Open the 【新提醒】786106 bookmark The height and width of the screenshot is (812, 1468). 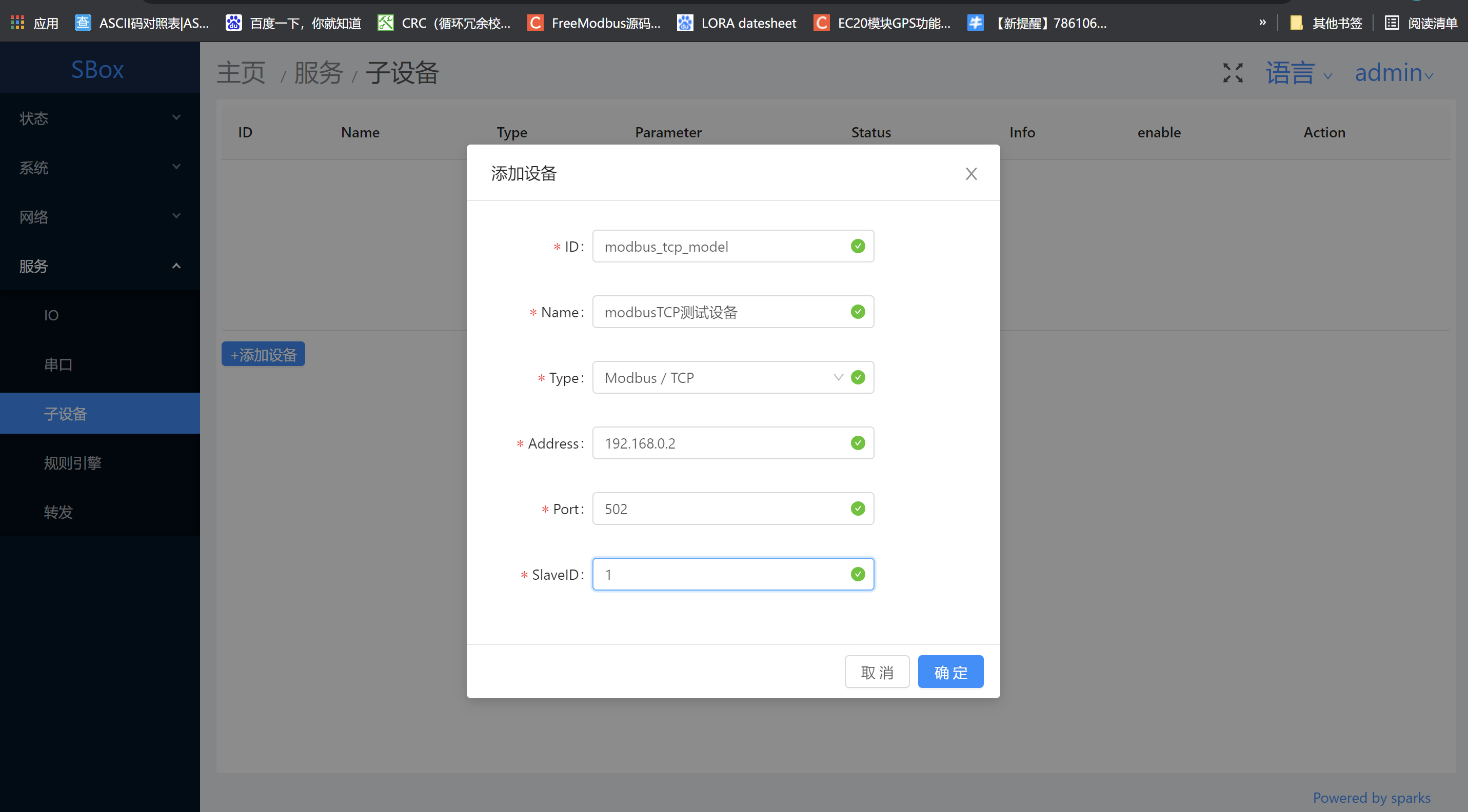coord(1037,23)
